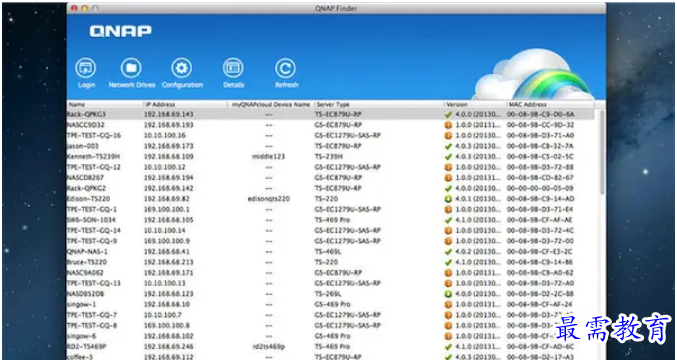Sort by the IP Address column header
This screenshot has width=677, height=360.
(x=185, y=104)
